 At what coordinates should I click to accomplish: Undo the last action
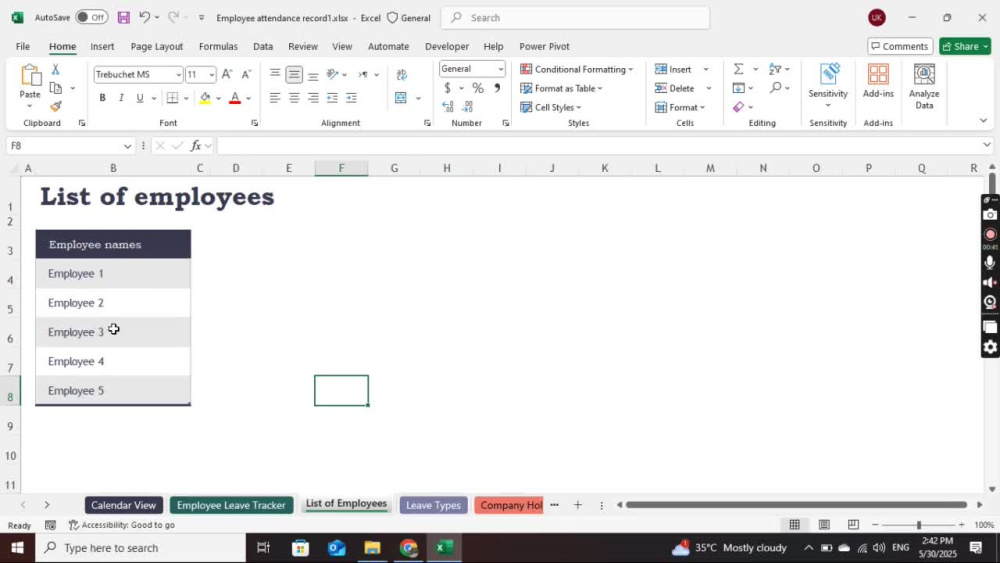point(145,17)
